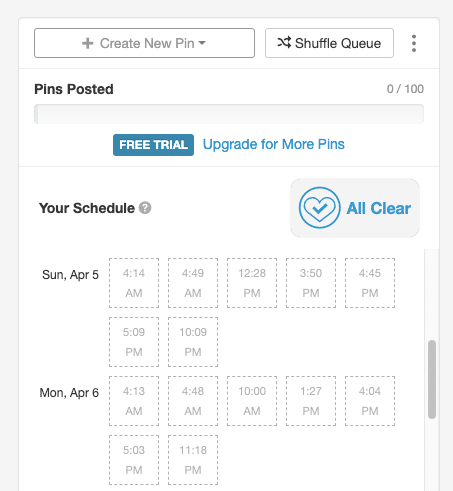Grab the schedule's vertical scrollbar thumb
Viewport: 453px width, 491px height.
pyautogui.click(x=432, y=379)
